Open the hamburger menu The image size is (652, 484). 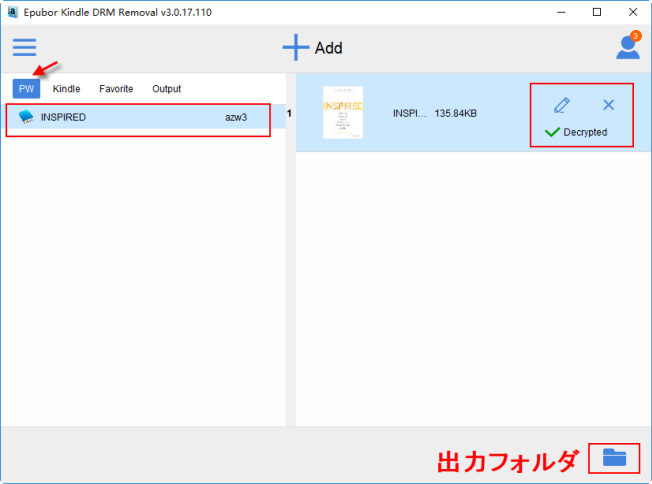[x=24, y=47]
